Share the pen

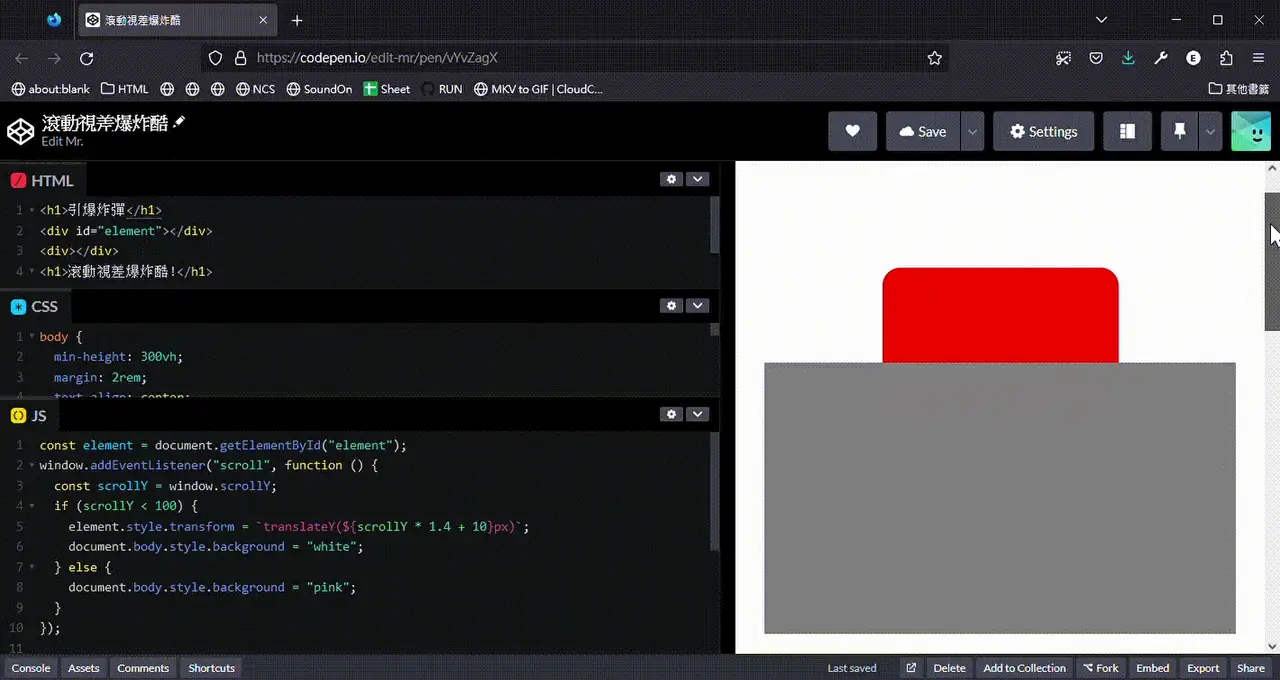1251,668
